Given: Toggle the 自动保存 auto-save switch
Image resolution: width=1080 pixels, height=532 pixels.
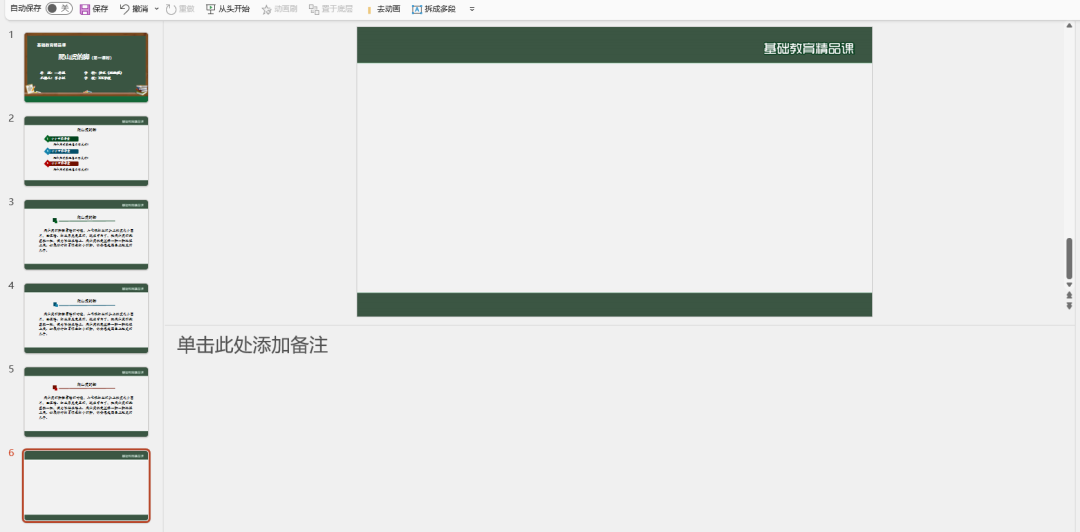Looking at the screenshot, I should pyautogui.click(x=59, y=9).
